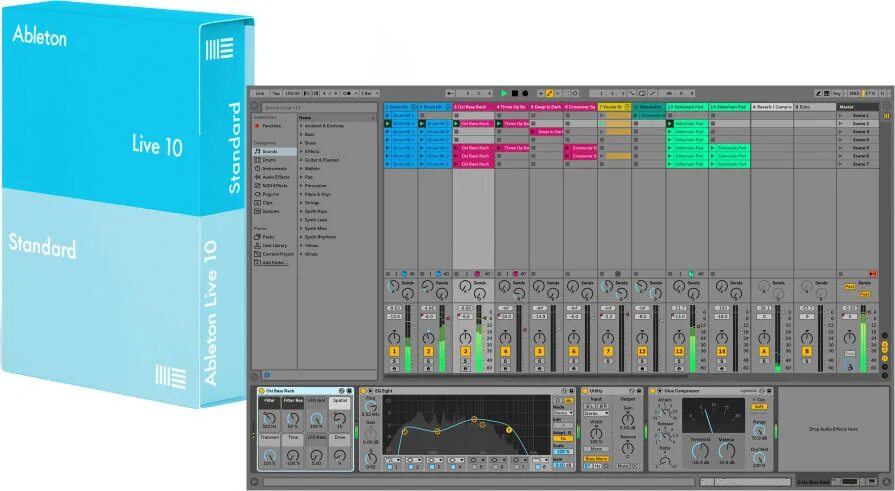The height and width of the screenshot is (491, 895).
Task: Launch Scene 7 with its play triangle
Action: pyautogui.click(x=840, y=164)
